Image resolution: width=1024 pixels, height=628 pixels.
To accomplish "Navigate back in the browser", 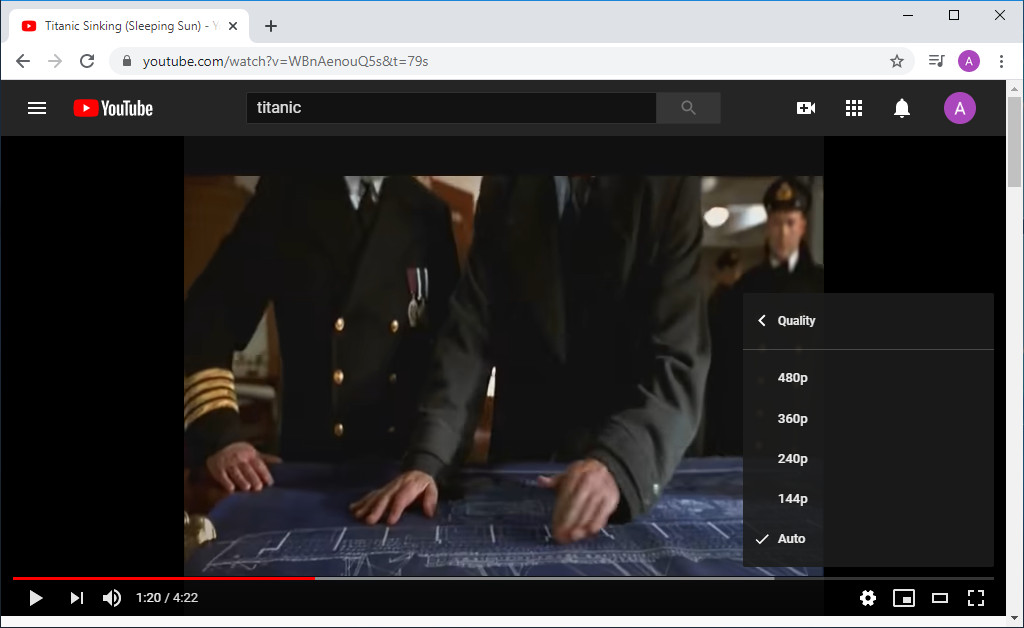I will coord(23,61).
